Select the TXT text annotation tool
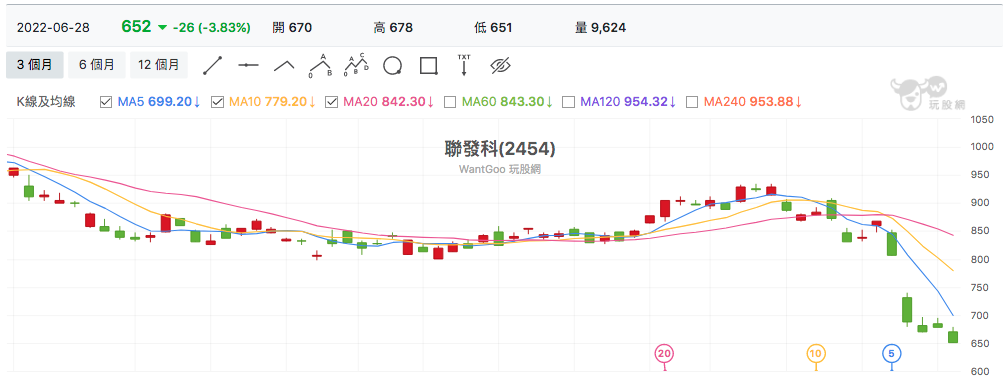This screenshot has height=382, width=1003. pos(464,65)
